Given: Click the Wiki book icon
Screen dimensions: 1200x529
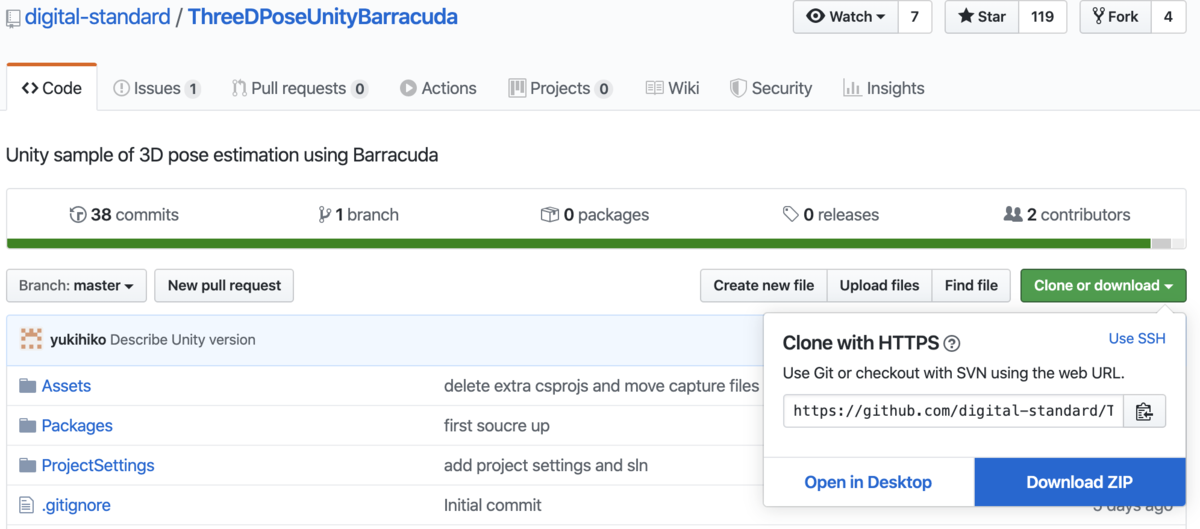Looking at the screenshot, I should (x=654, y=88).
